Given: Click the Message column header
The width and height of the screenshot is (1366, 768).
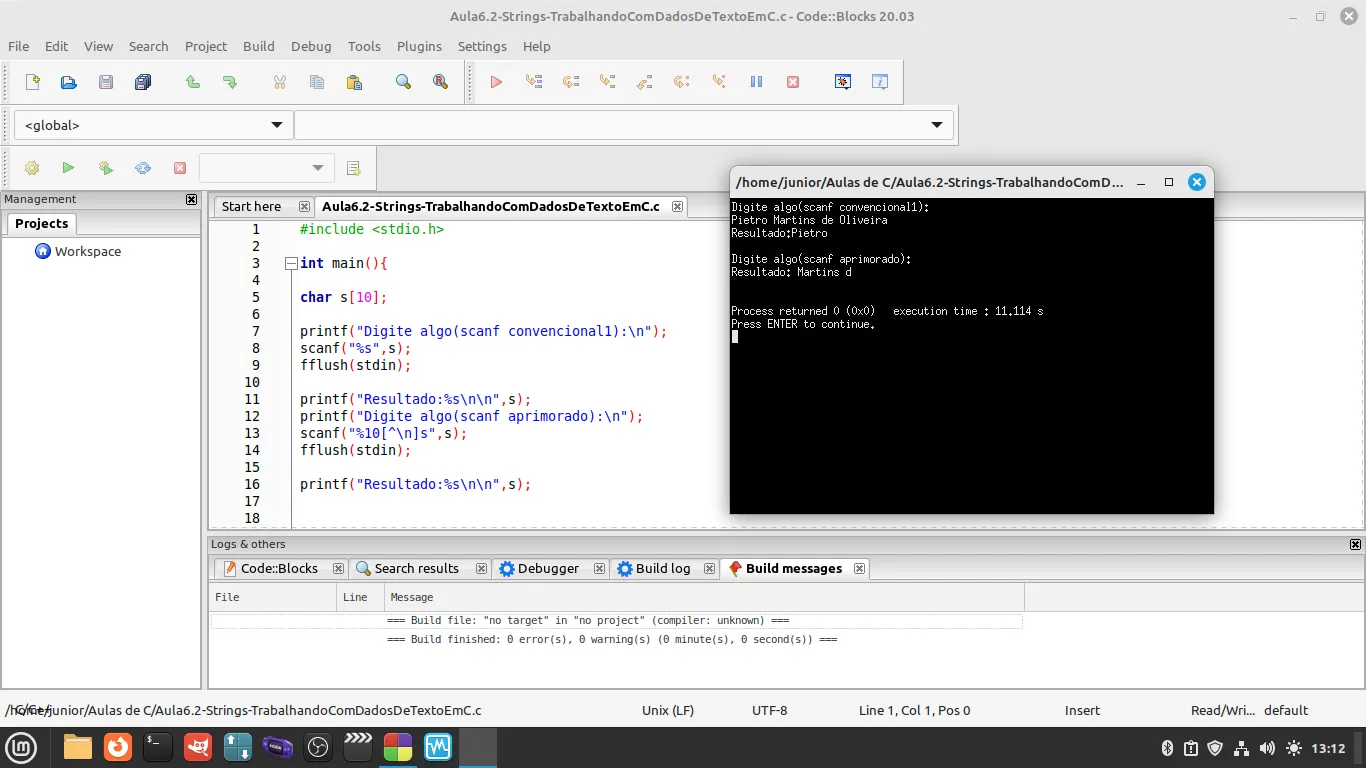Looking at the screenshot, I should [412, 597].
